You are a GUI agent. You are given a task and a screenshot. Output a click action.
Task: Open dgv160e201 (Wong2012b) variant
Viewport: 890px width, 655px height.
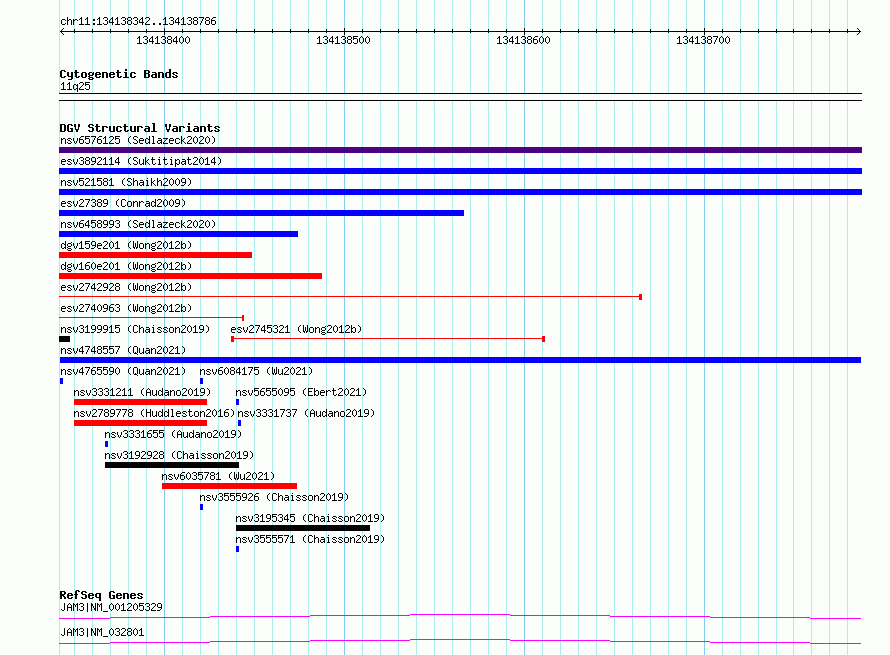tap(126, 266)
